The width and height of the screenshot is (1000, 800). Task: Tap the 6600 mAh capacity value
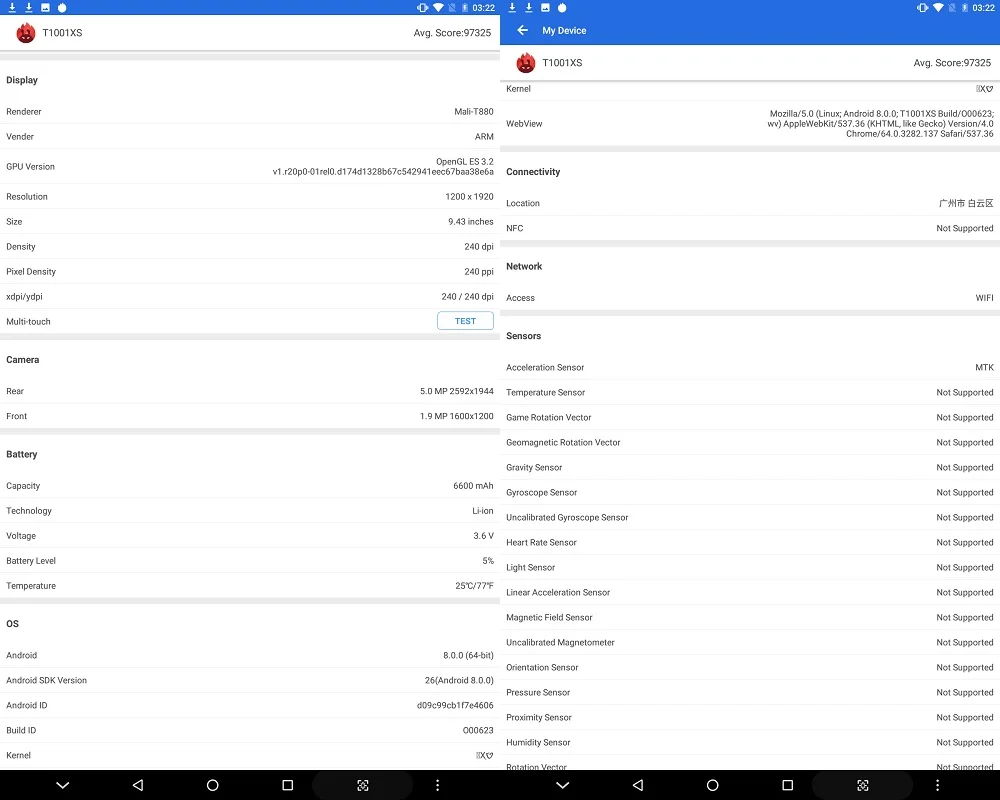click(x=473, y=485)
